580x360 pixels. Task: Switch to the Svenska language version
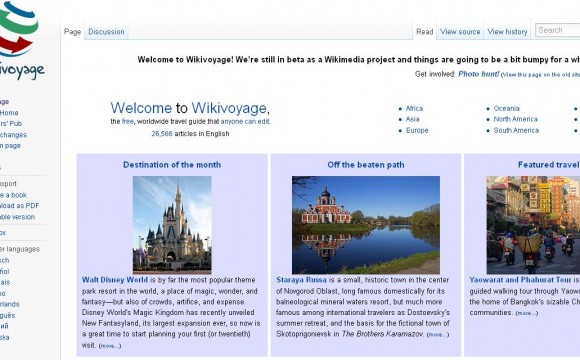(4, 337)
